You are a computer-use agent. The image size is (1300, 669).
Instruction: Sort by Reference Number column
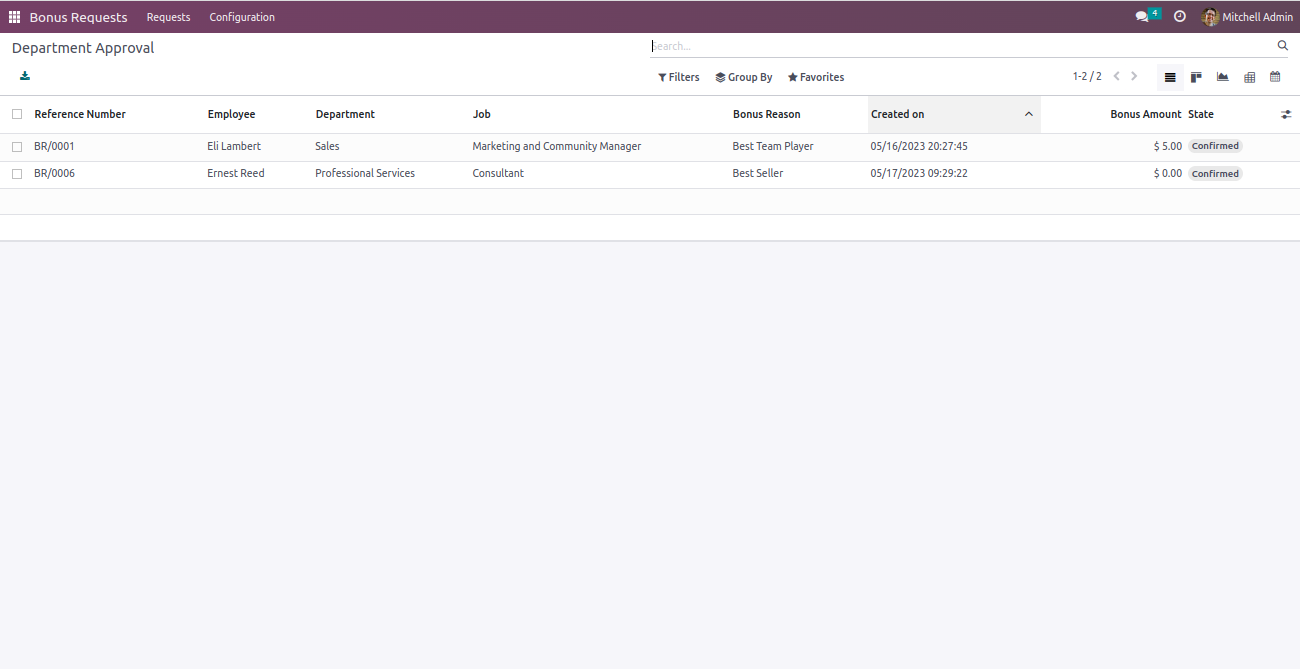click(80, 114)
